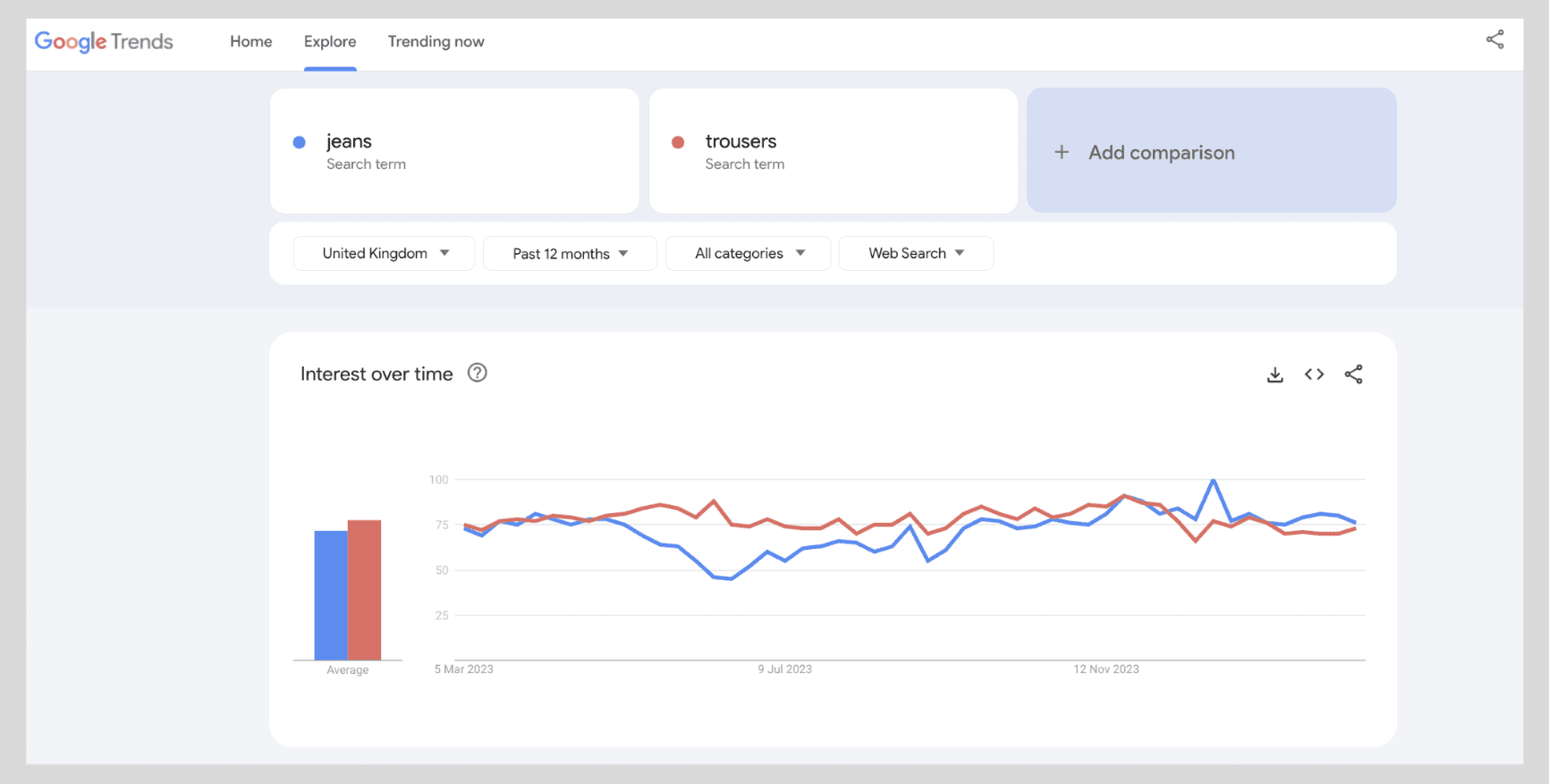
Task: Edit the trousers search term field
Action: click(x=833, y=150)
